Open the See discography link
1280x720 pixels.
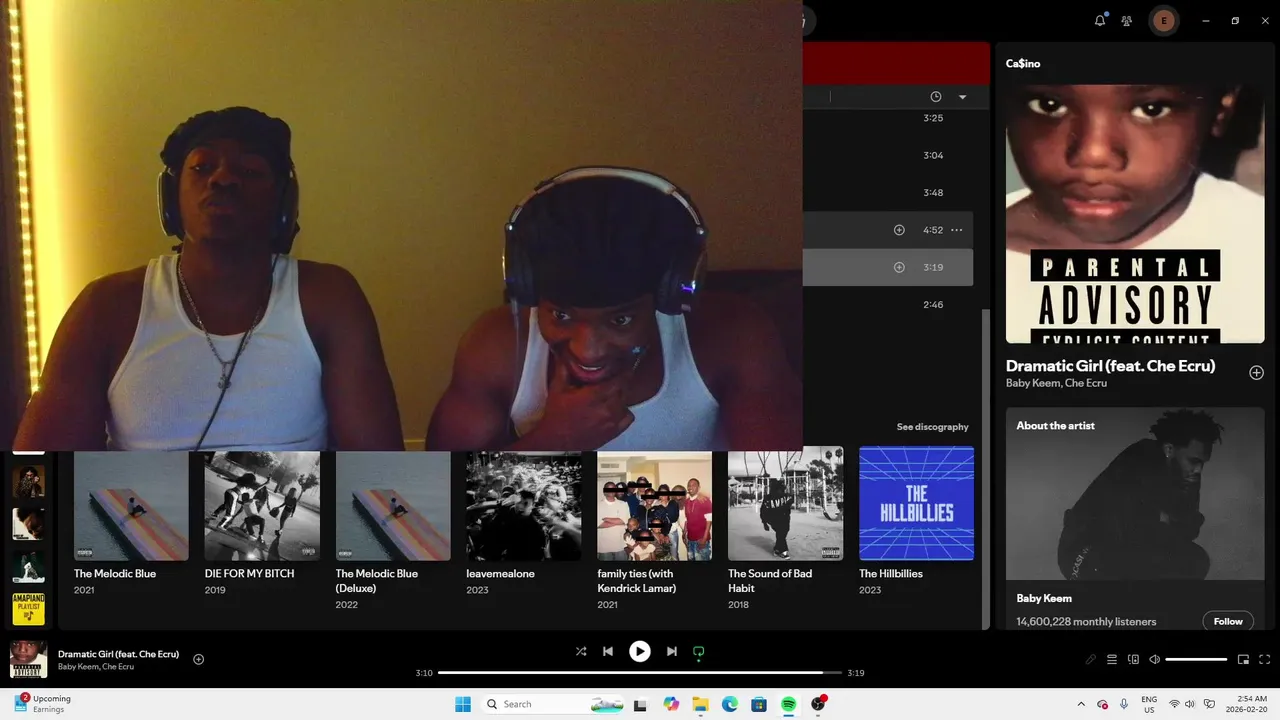[932, 427]
